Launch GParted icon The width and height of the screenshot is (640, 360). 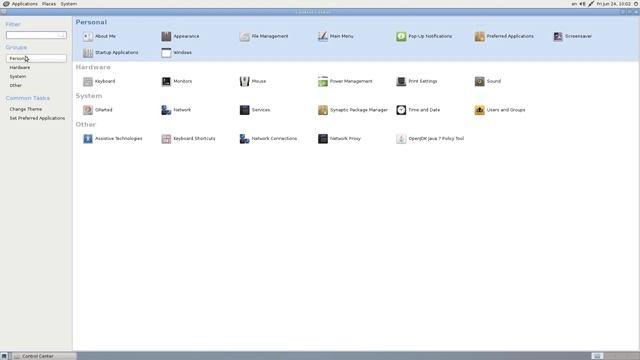coord(88,110)
